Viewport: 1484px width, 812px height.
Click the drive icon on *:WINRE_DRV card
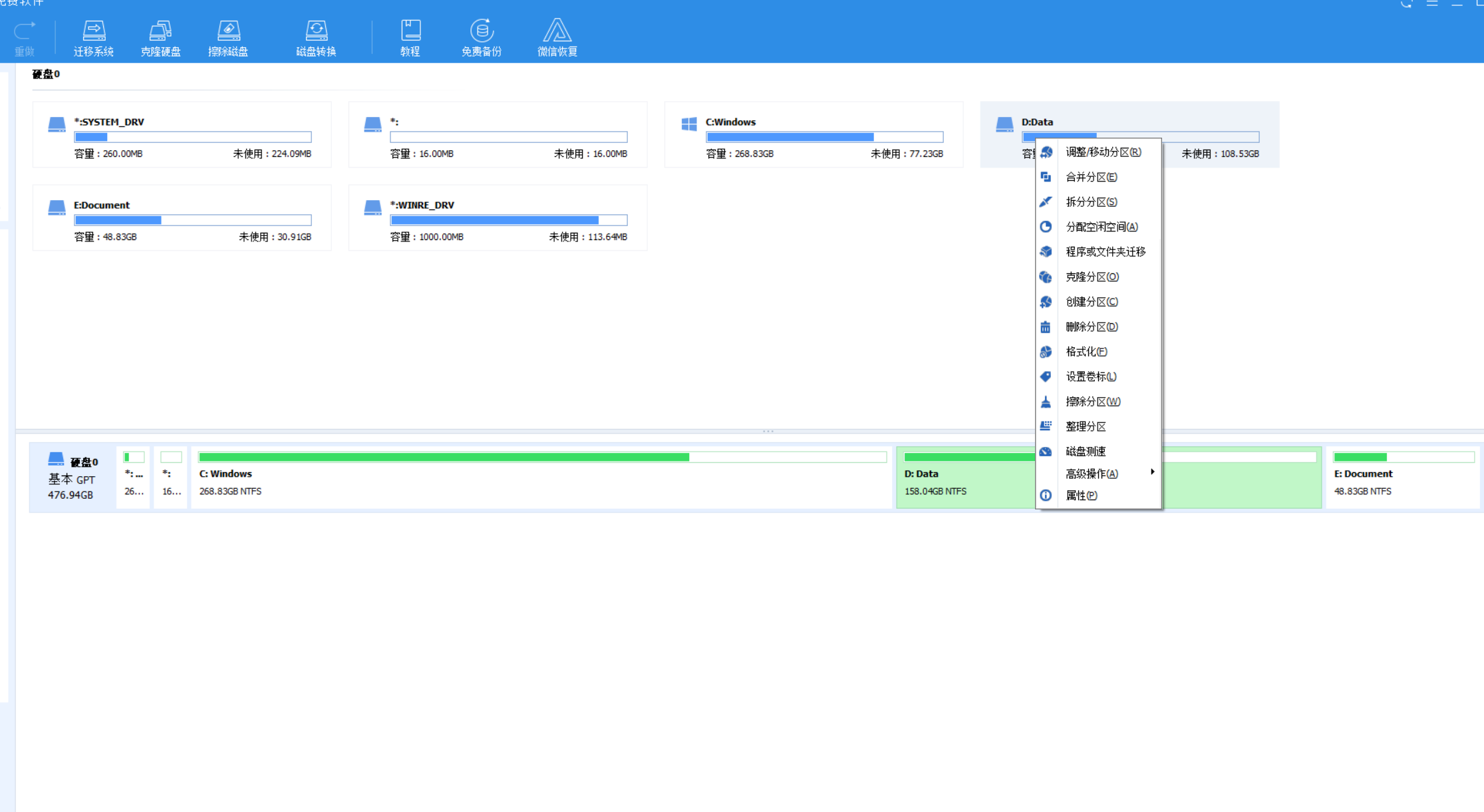[x=372, y=207]
